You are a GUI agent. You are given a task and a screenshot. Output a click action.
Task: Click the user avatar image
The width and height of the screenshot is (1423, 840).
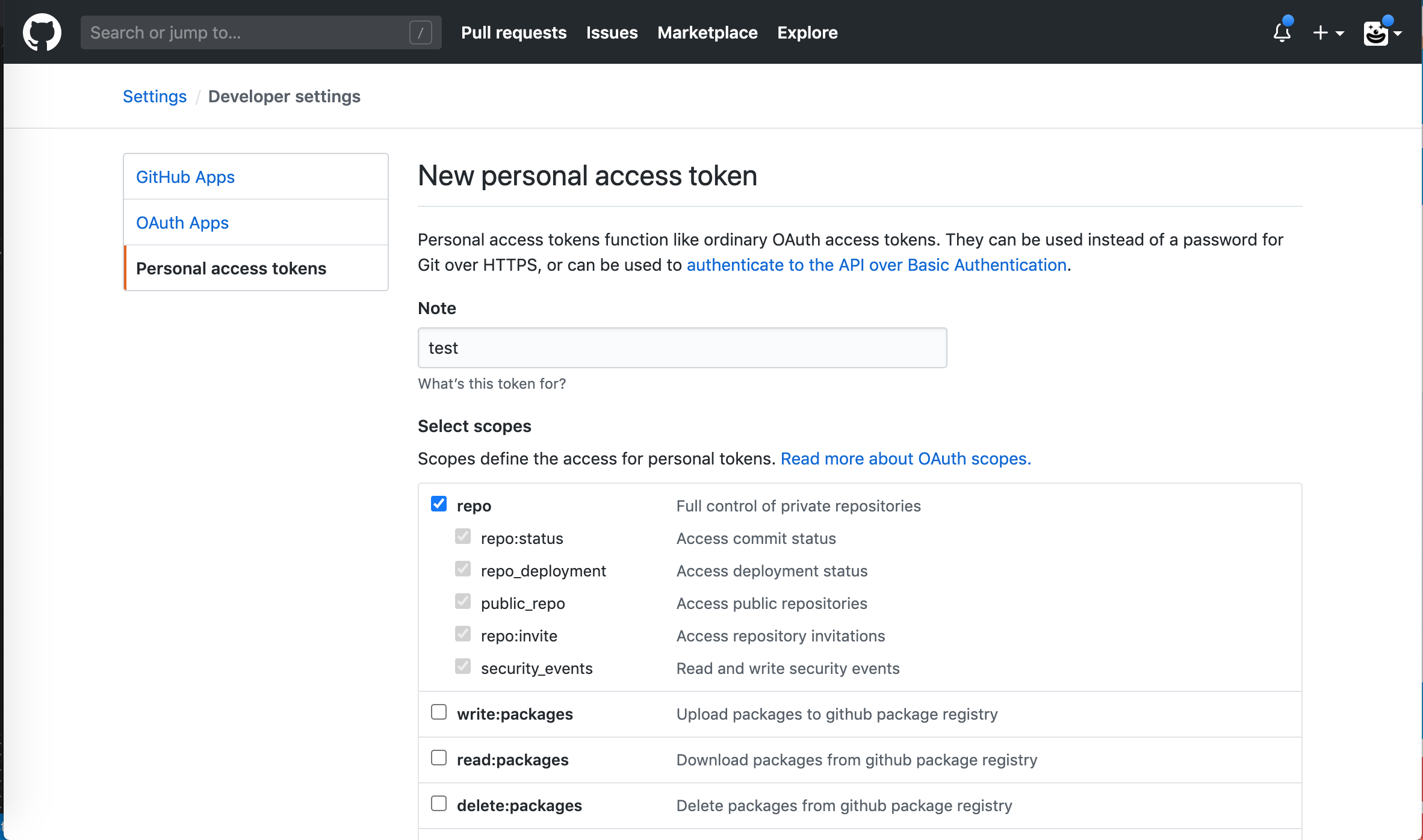pyautogui.click(x=1375, y=33)
